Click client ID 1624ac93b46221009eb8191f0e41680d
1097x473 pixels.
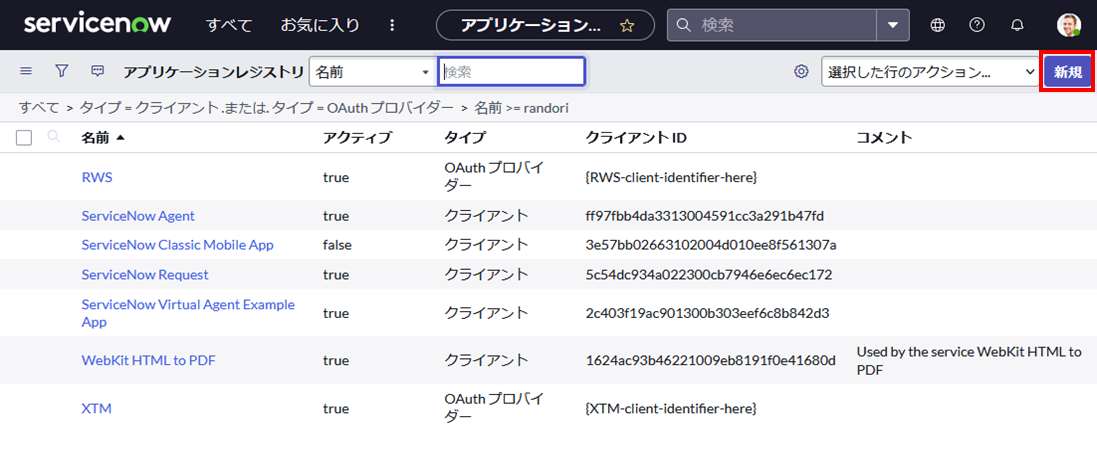point(711,360)
